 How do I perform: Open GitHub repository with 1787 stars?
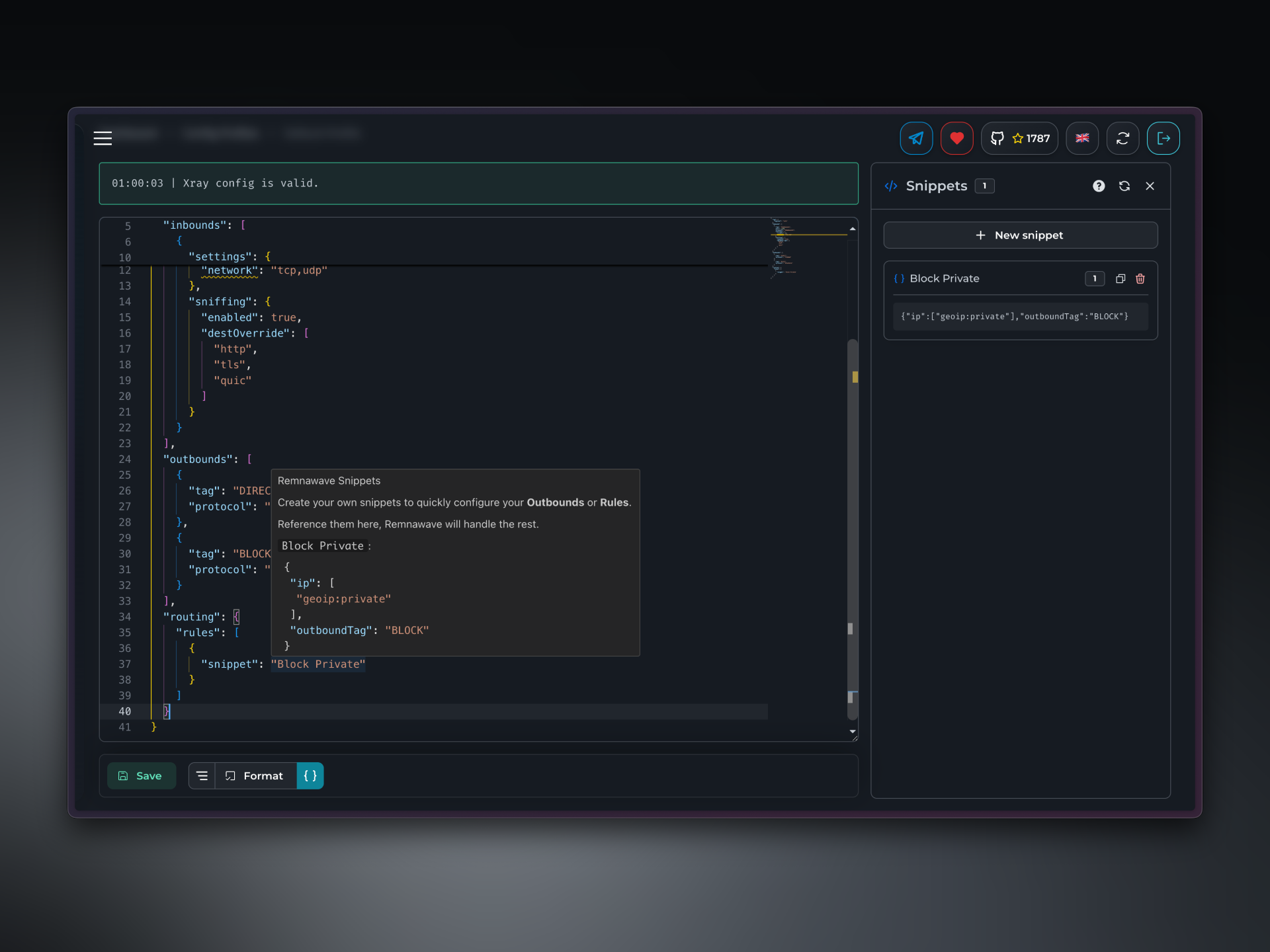point(1019,138)
